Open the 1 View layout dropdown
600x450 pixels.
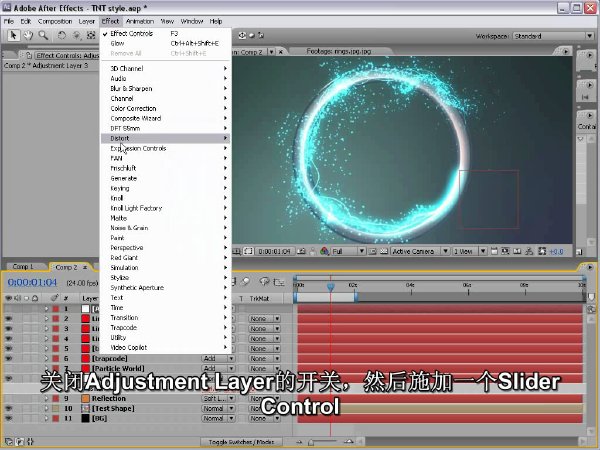point(469,251)
